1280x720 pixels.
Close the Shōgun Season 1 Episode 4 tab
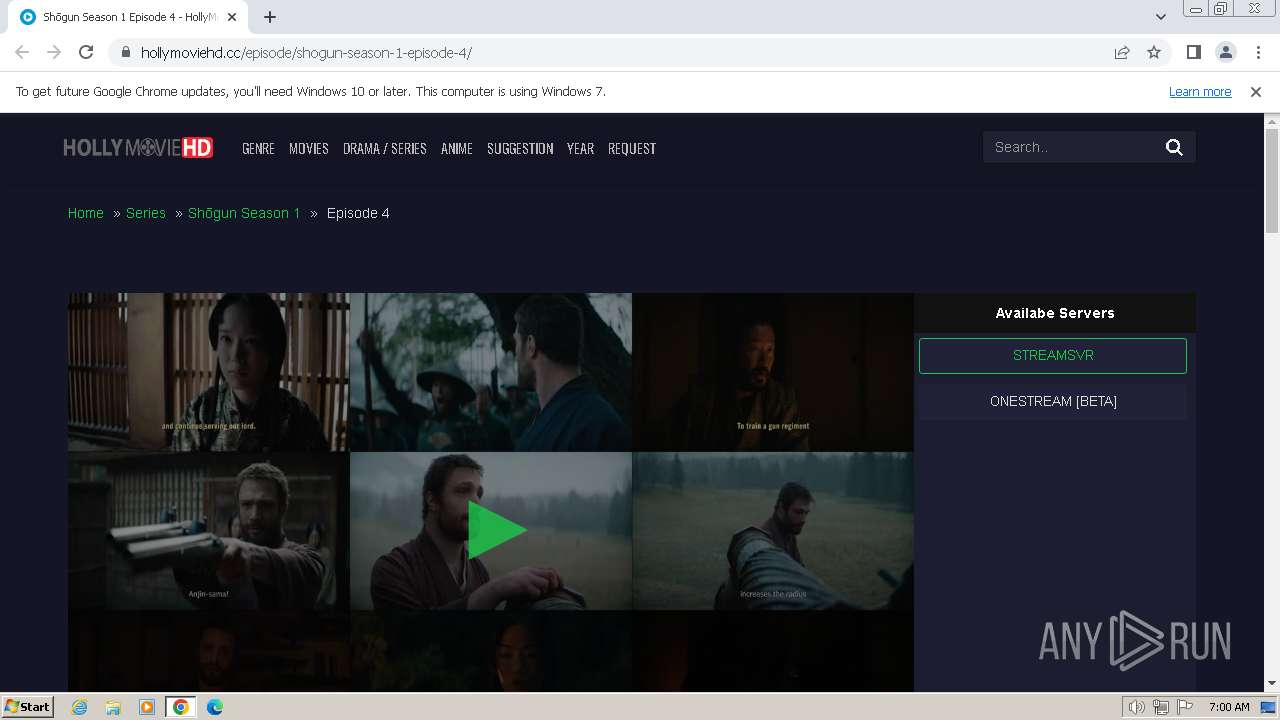(233, 17)
